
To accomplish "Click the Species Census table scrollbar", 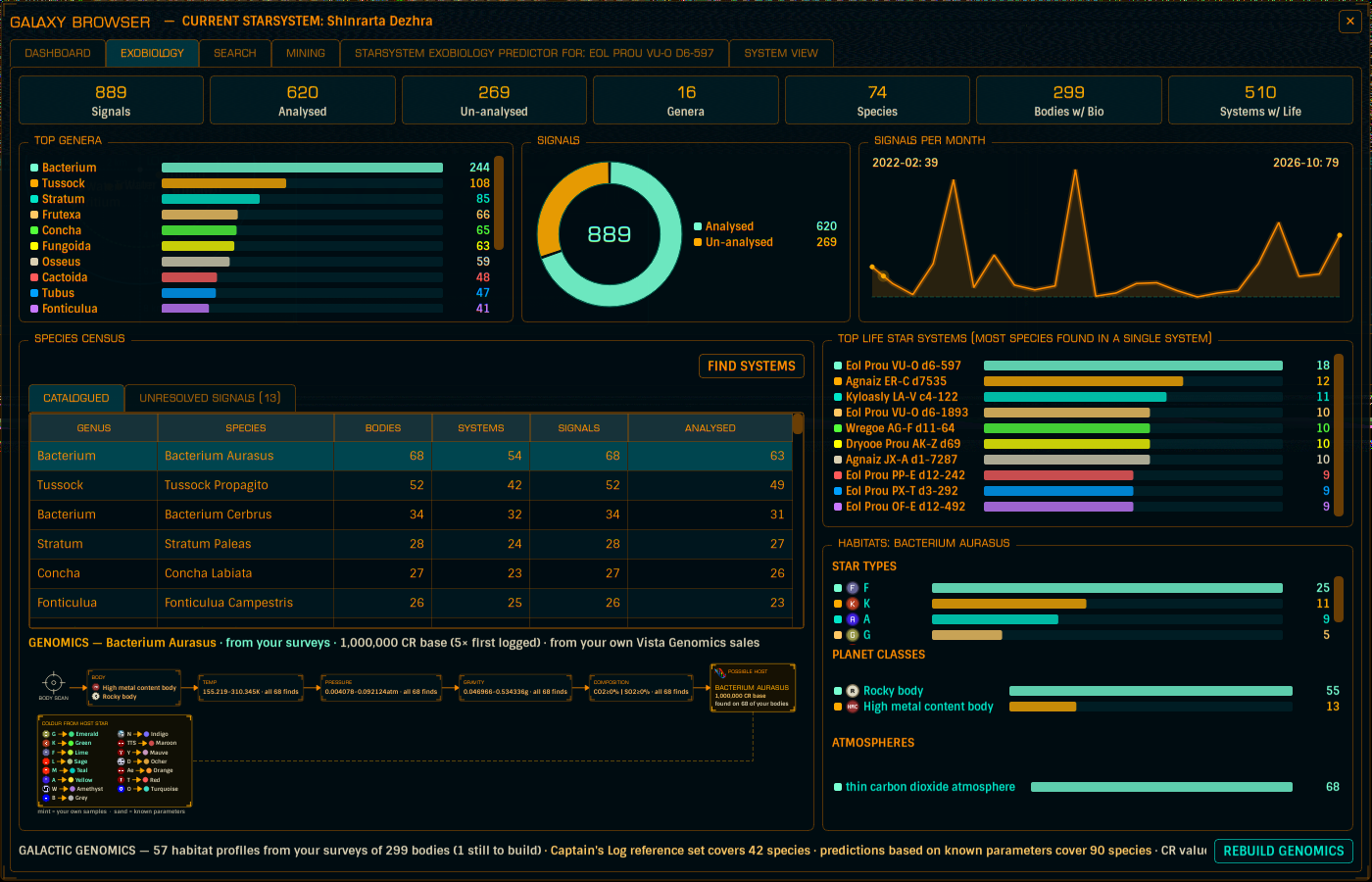I will point(798,424).
